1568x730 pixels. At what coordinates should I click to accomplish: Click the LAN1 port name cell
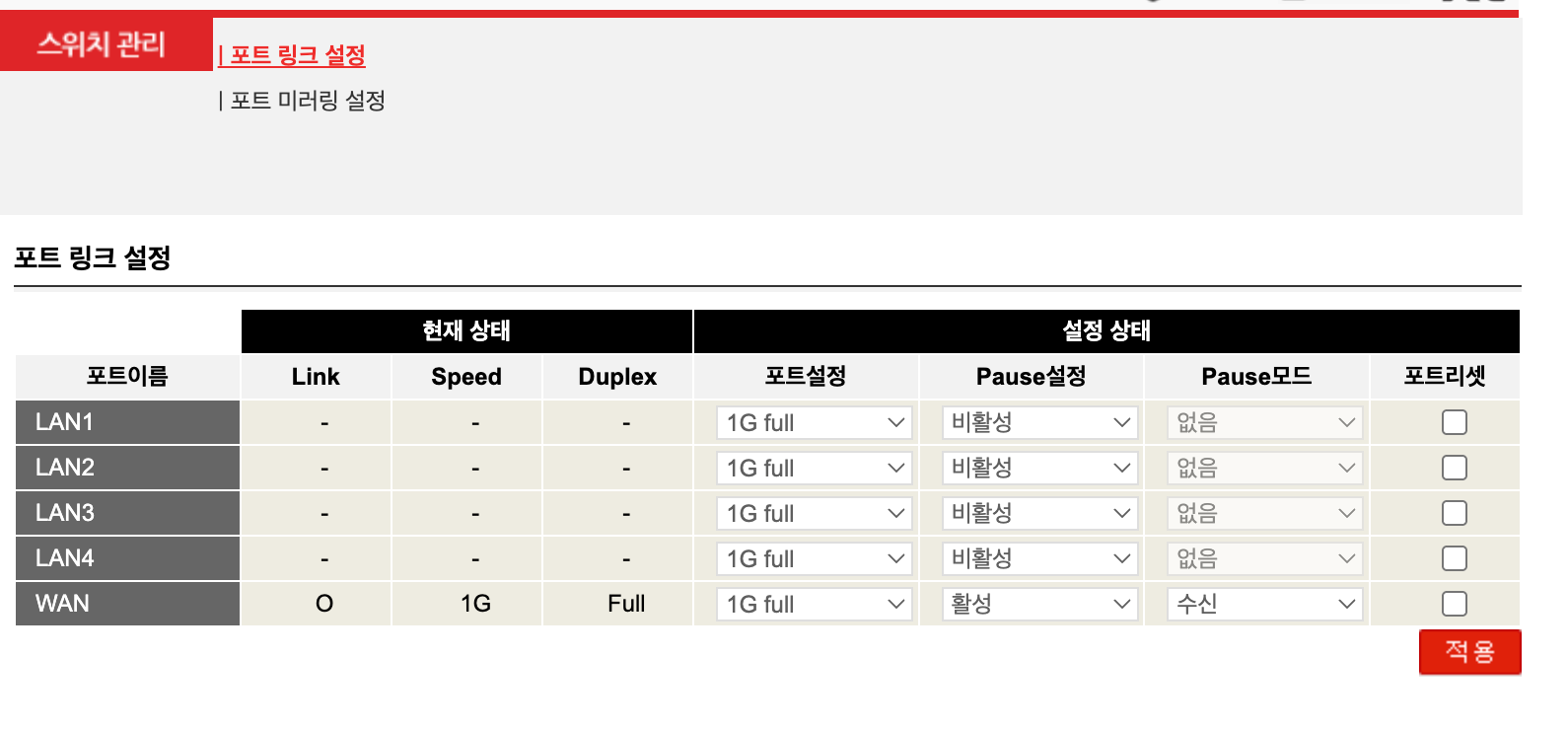[x=127, y=422]
